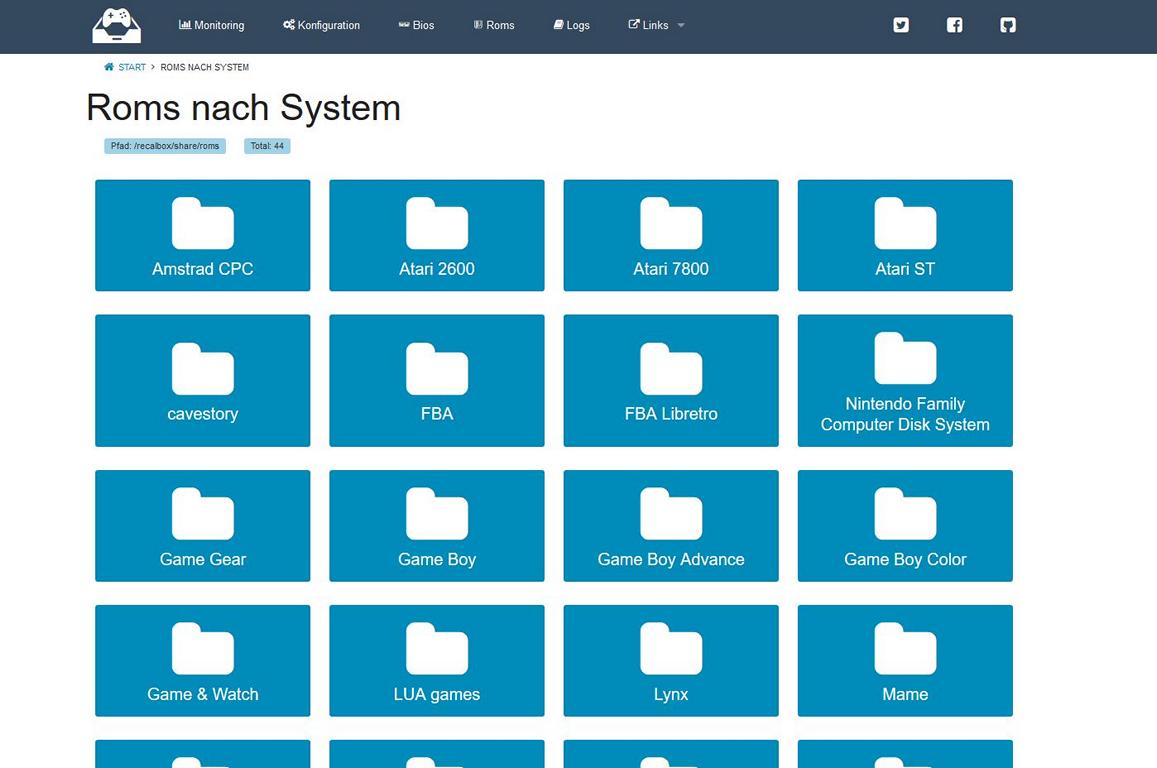
Task: Expand the Links dropdown menu
Action: (656, 25)
